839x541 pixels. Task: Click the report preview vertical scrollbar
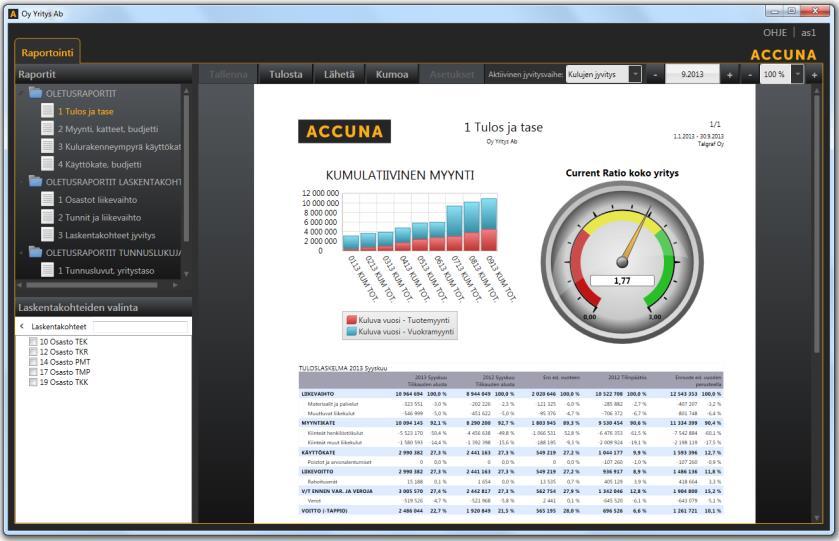(x=817, y=224)
